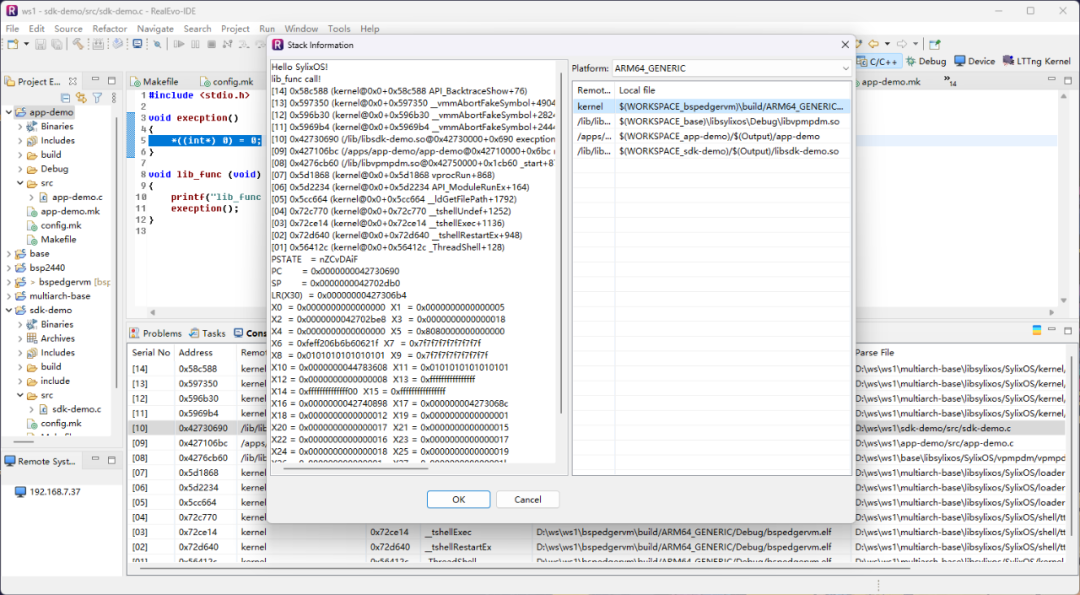Show hidden editor tabs list (14)
The image size is (1080, 595).
[950, 81]
